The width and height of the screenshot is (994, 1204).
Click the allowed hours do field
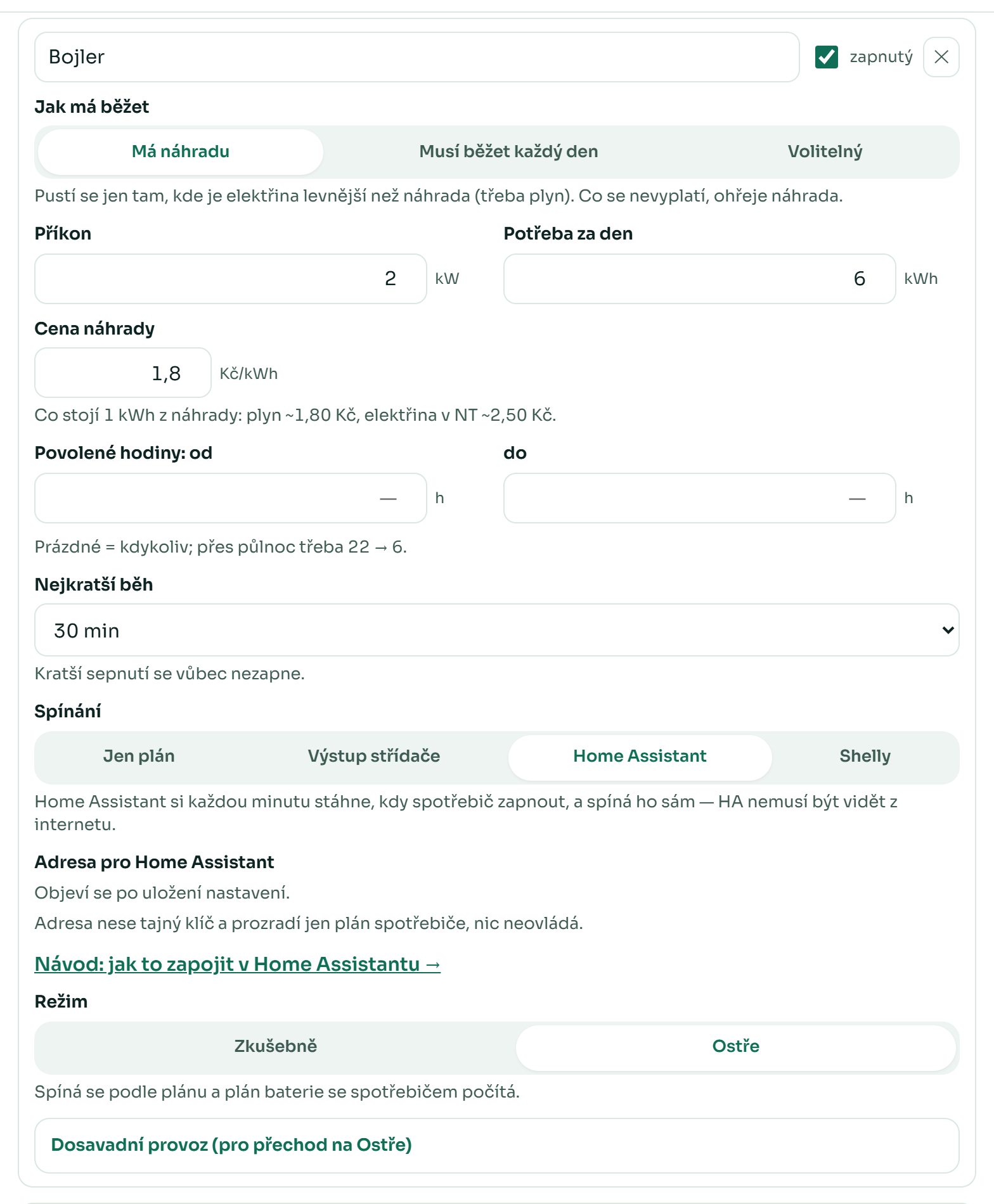coord(699,498)
